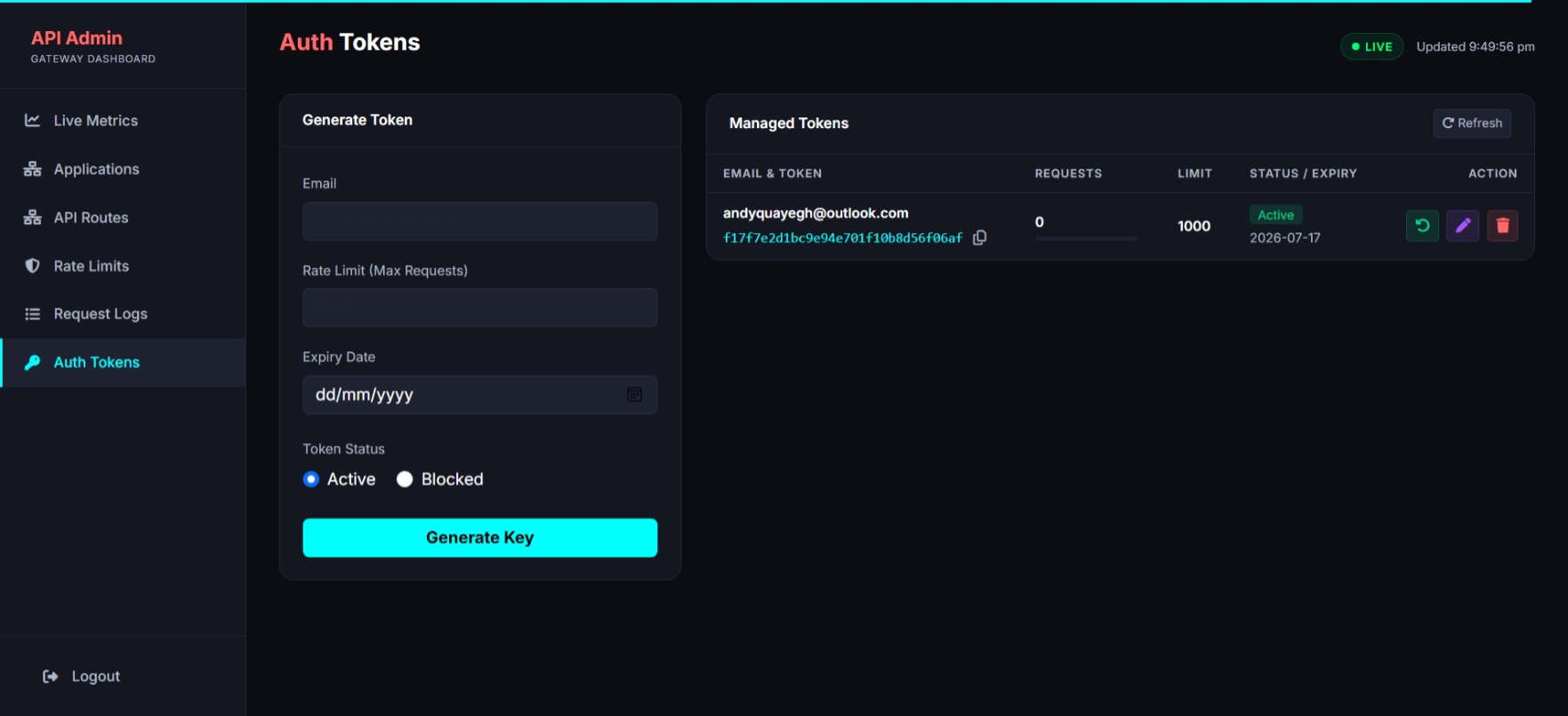Click the ACTION column header

click(1492, 173)
